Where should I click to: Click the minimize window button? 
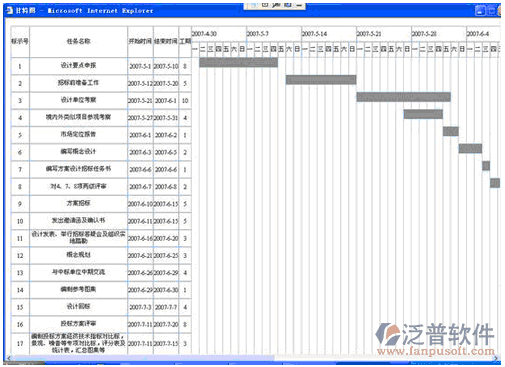(x=480, y=11)
